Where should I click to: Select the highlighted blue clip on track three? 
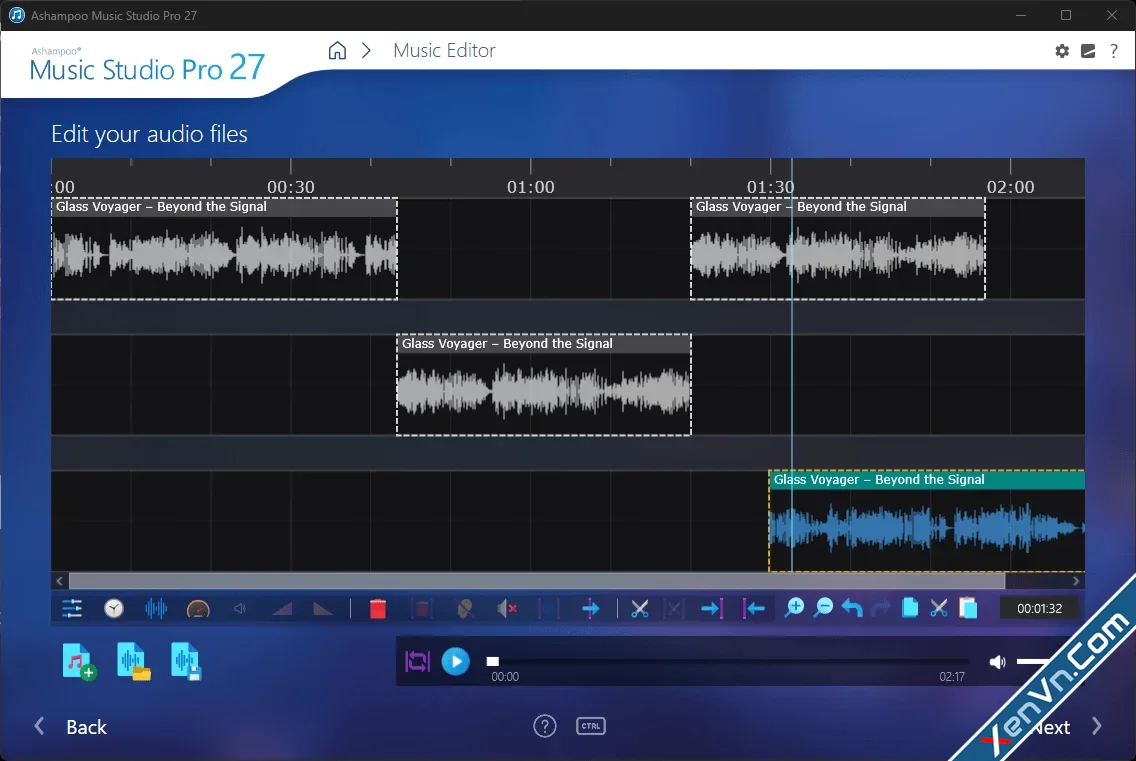click(927, 521)
